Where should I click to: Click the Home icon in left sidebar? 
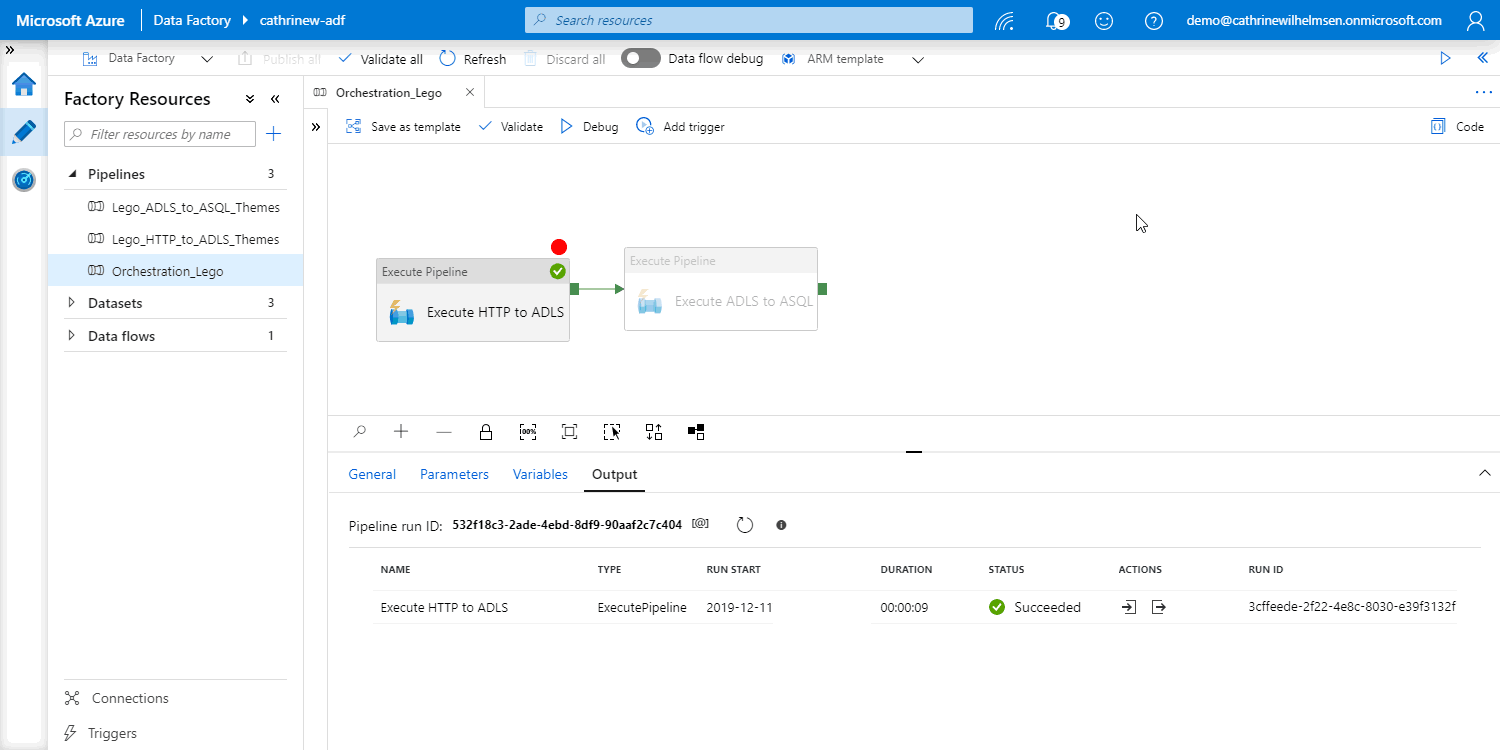point(24,85)
